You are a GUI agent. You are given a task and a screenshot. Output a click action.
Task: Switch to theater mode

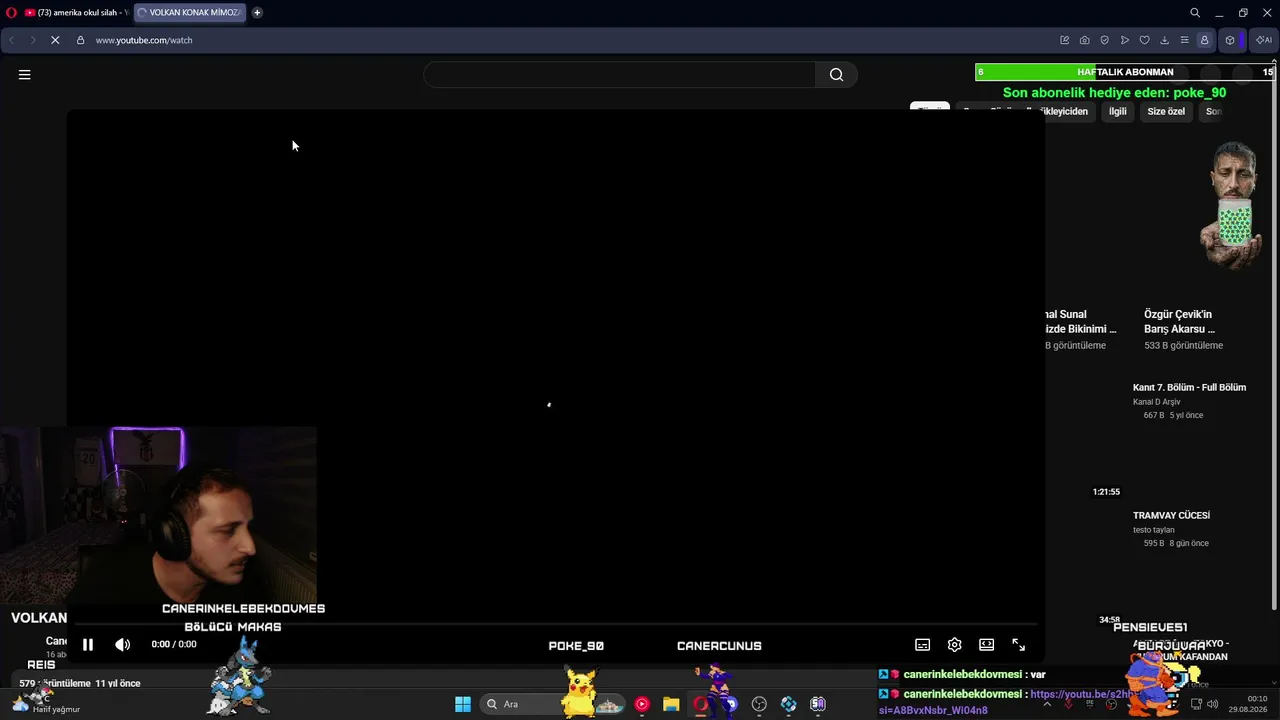[987, 645]
